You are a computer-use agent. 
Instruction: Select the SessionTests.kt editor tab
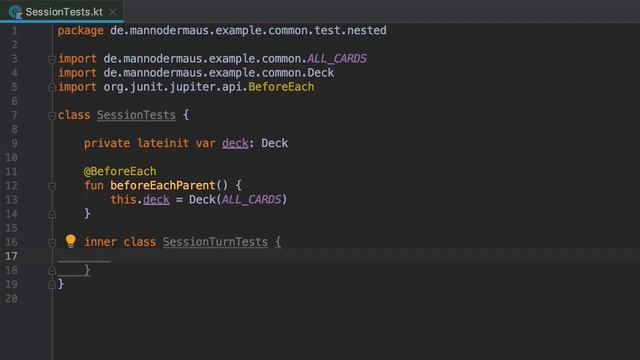pyautogui.click(x=62, y=11)
